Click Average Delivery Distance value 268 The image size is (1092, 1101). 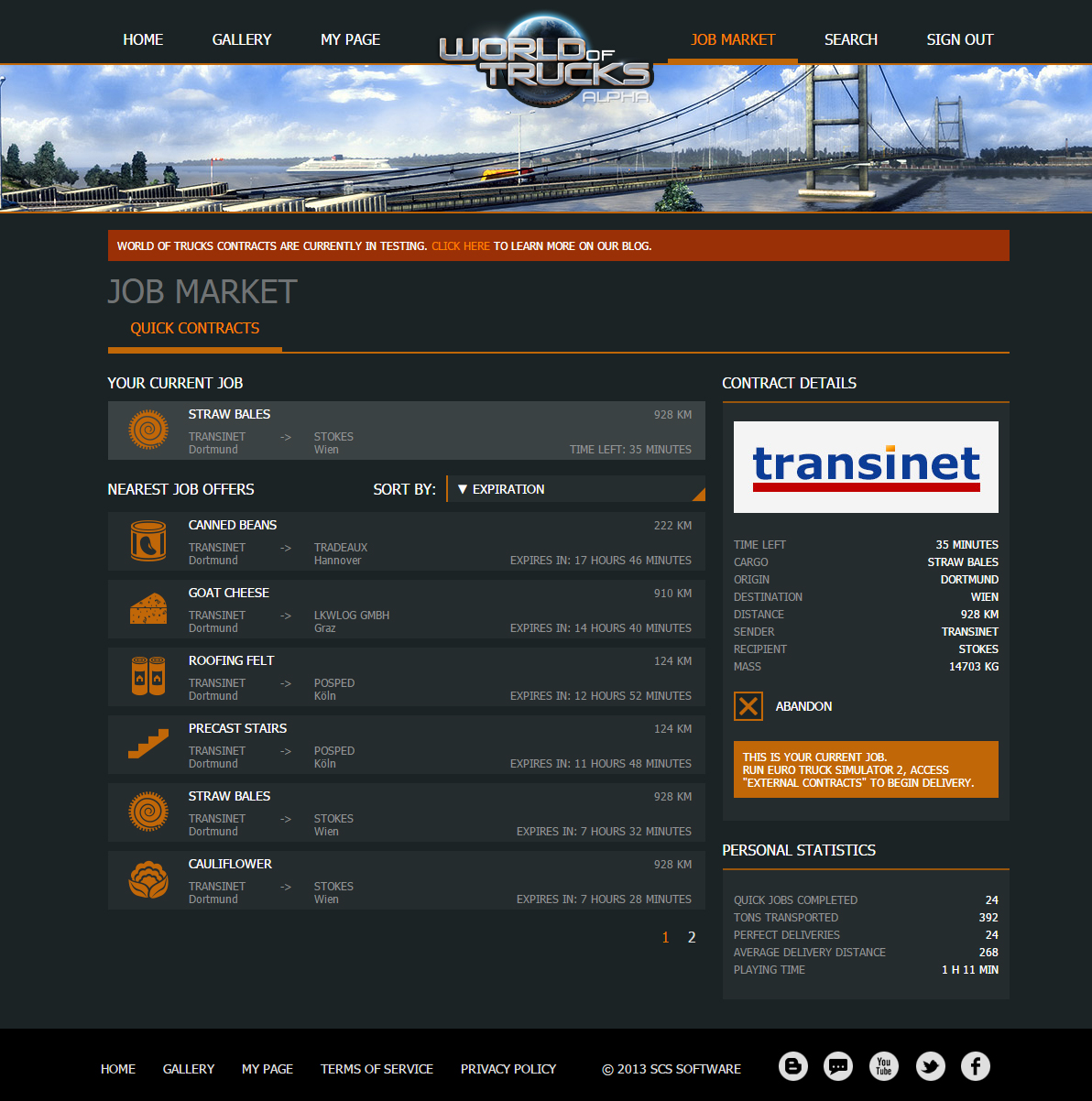click(988, 953)
